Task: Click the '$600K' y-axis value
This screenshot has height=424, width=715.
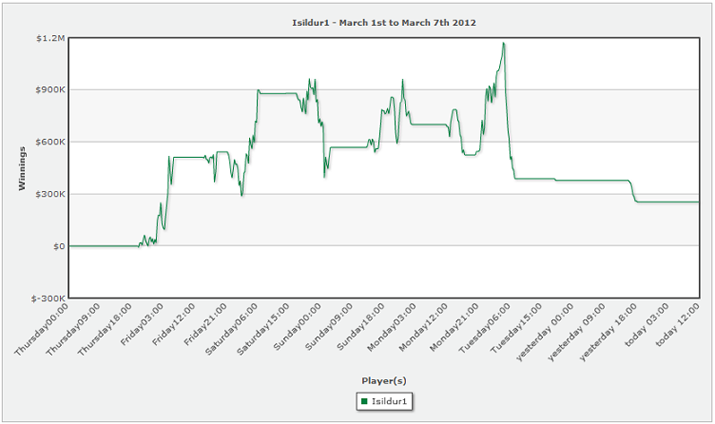Action: coord(50,142)
